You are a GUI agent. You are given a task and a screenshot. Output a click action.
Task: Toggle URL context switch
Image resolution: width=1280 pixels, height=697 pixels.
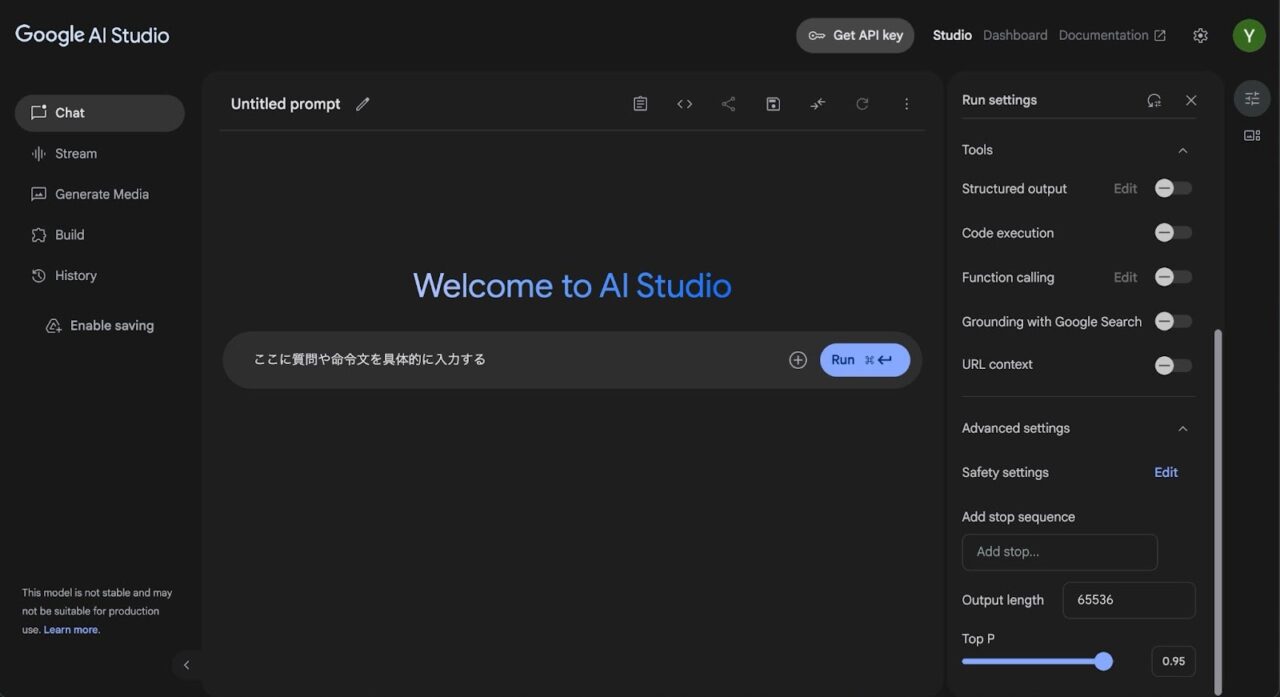(1173, 365)
